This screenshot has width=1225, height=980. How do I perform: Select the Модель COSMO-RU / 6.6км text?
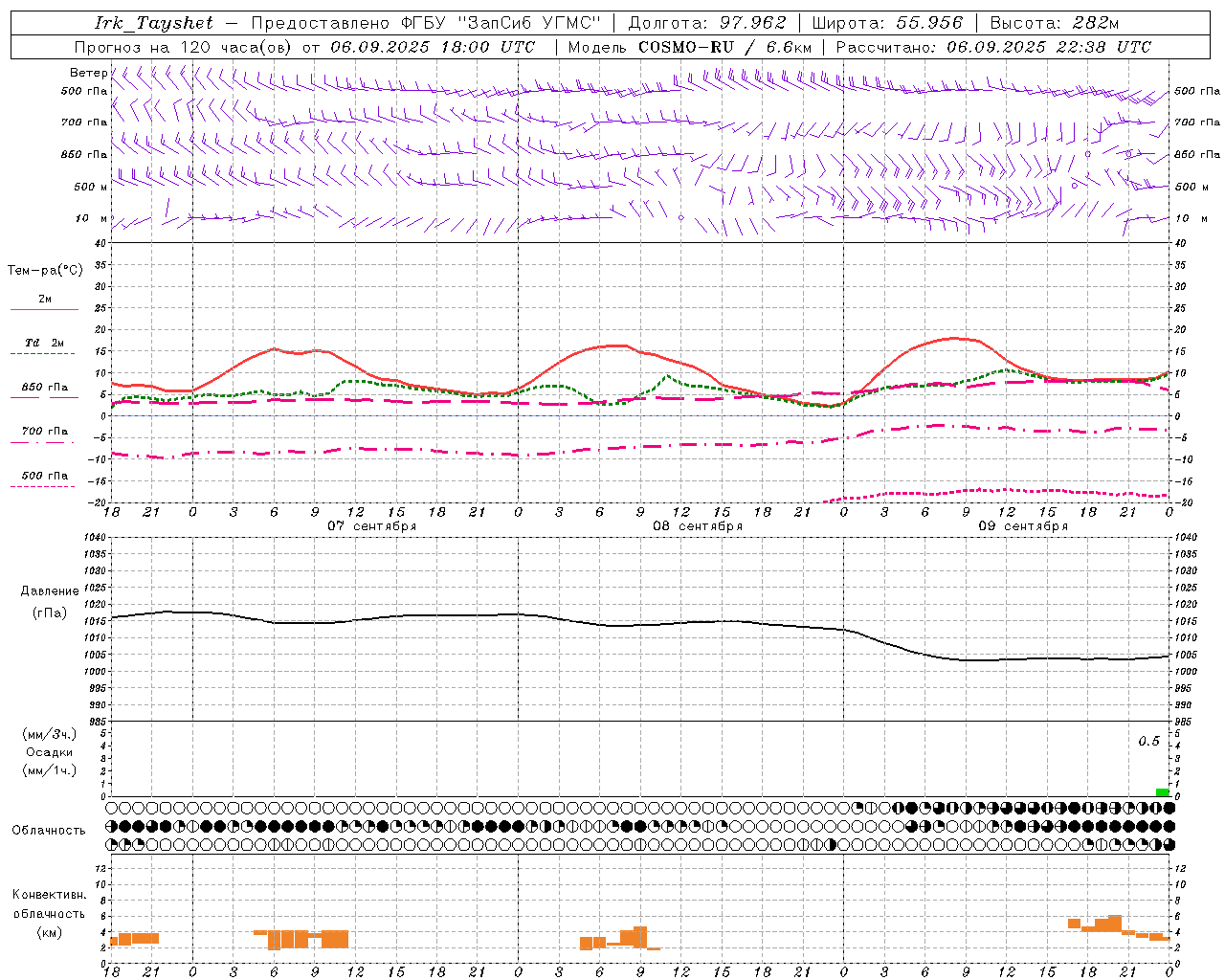pyautogui.click(x=690, y=47)
